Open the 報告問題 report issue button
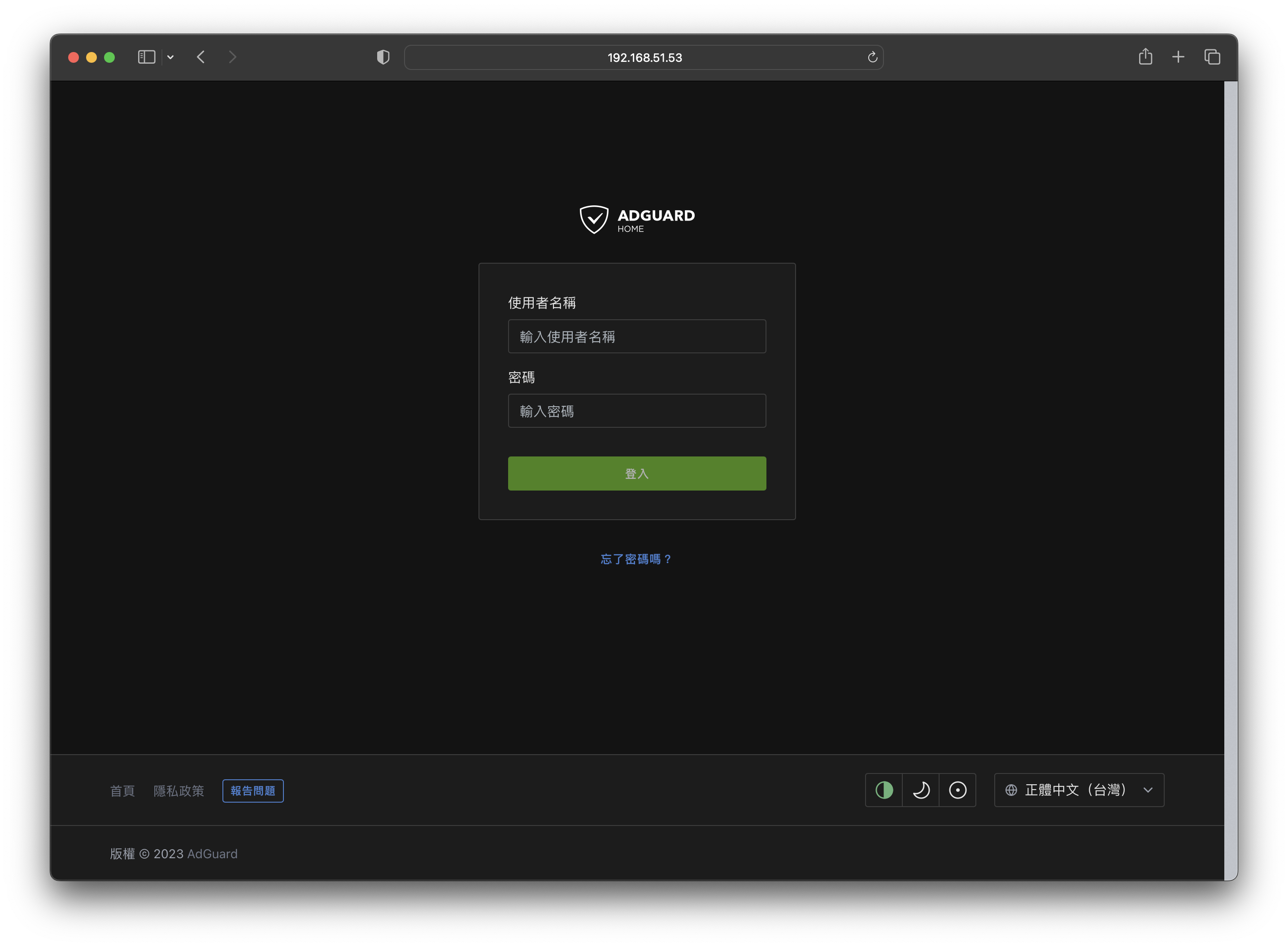1288x947 pixels. (x=253, y=791)
